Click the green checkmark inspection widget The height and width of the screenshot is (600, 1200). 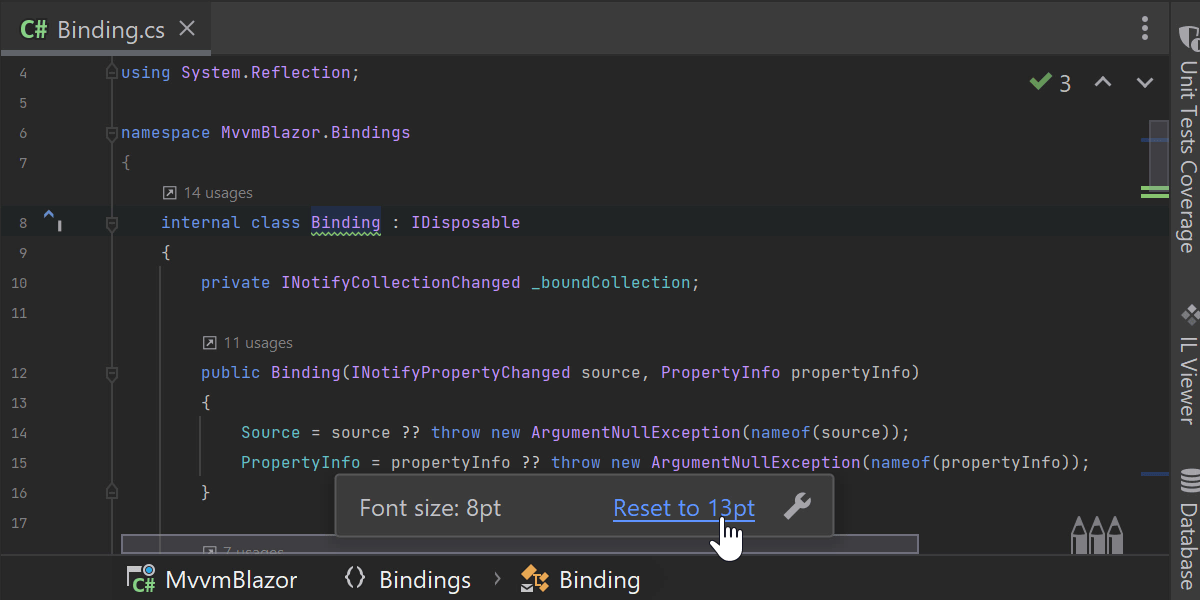pos(1050,83)
